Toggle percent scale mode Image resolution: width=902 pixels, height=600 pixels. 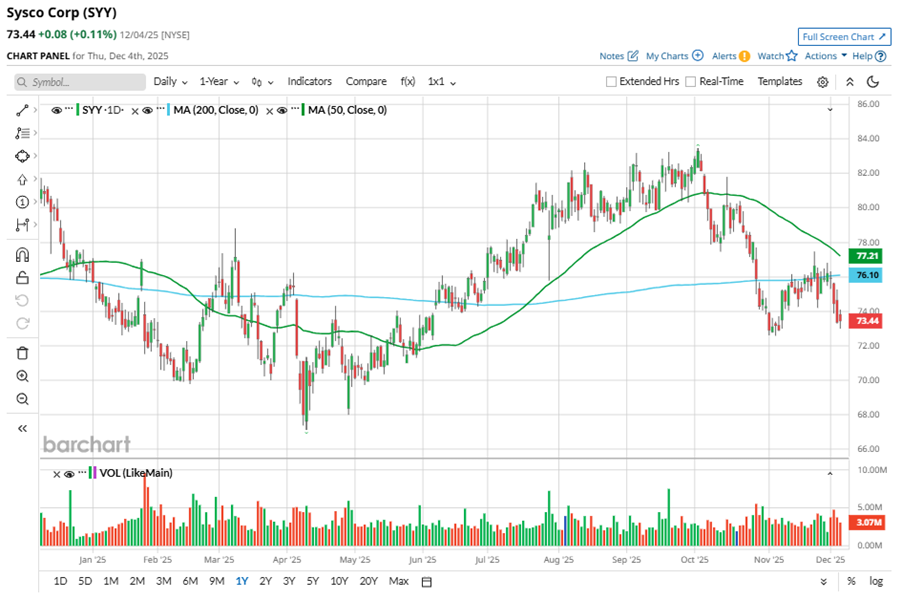(x=851, y=581)
